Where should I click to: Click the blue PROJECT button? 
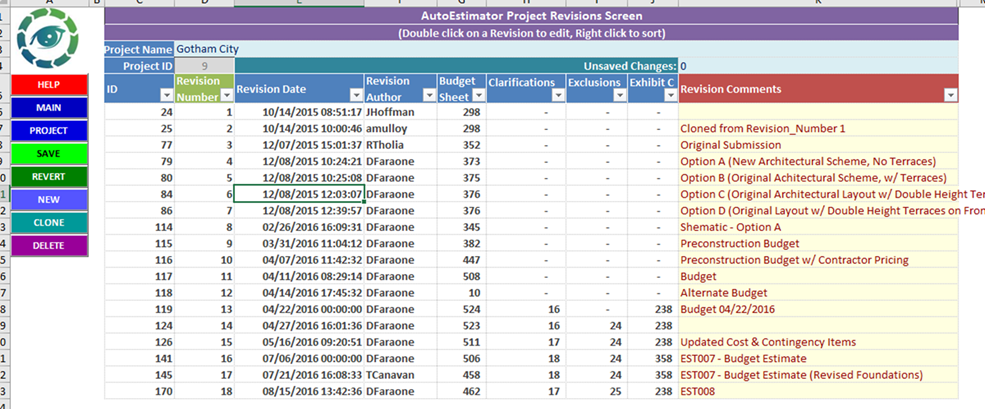[x=49, y=131]
